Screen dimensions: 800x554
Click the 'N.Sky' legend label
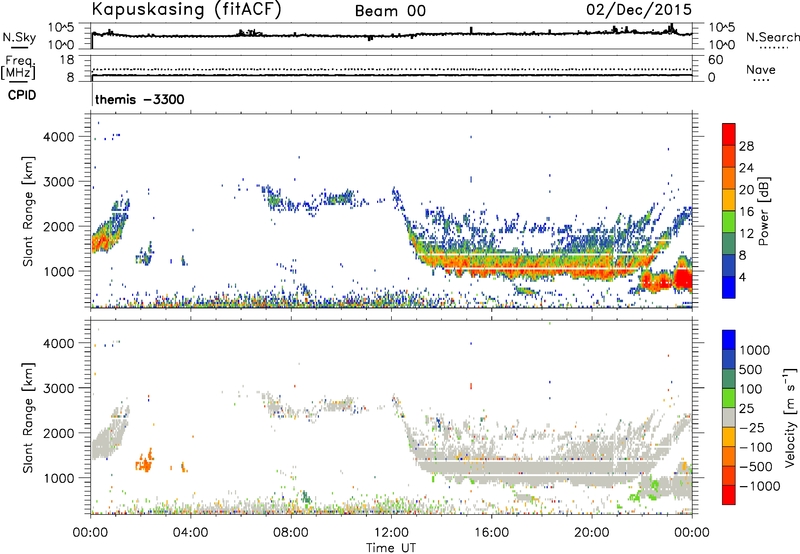click(x=19, y=37)
